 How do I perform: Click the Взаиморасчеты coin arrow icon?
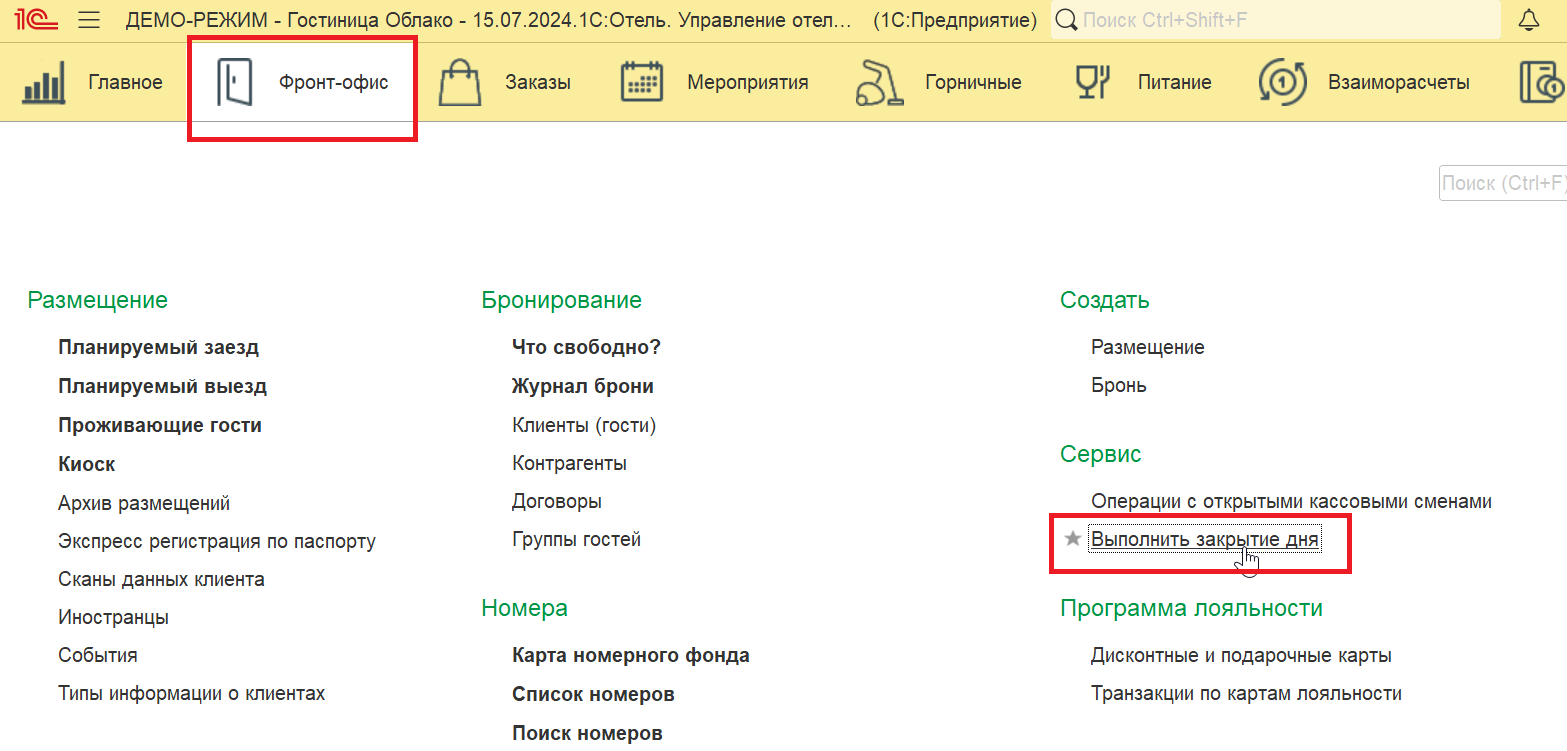(1284, 82)
